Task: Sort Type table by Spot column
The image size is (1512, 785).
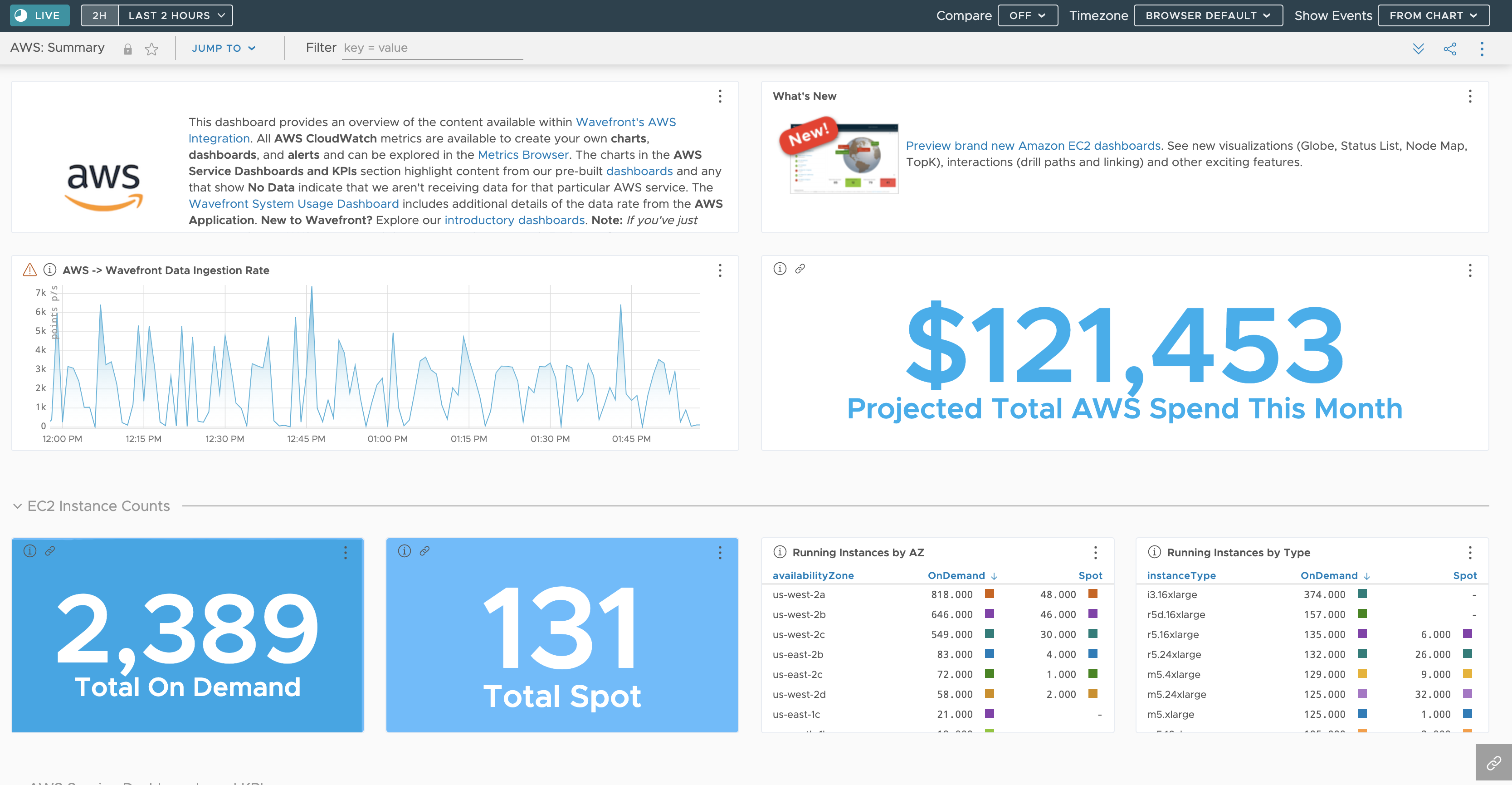Action: click(x=1464, y=576)
